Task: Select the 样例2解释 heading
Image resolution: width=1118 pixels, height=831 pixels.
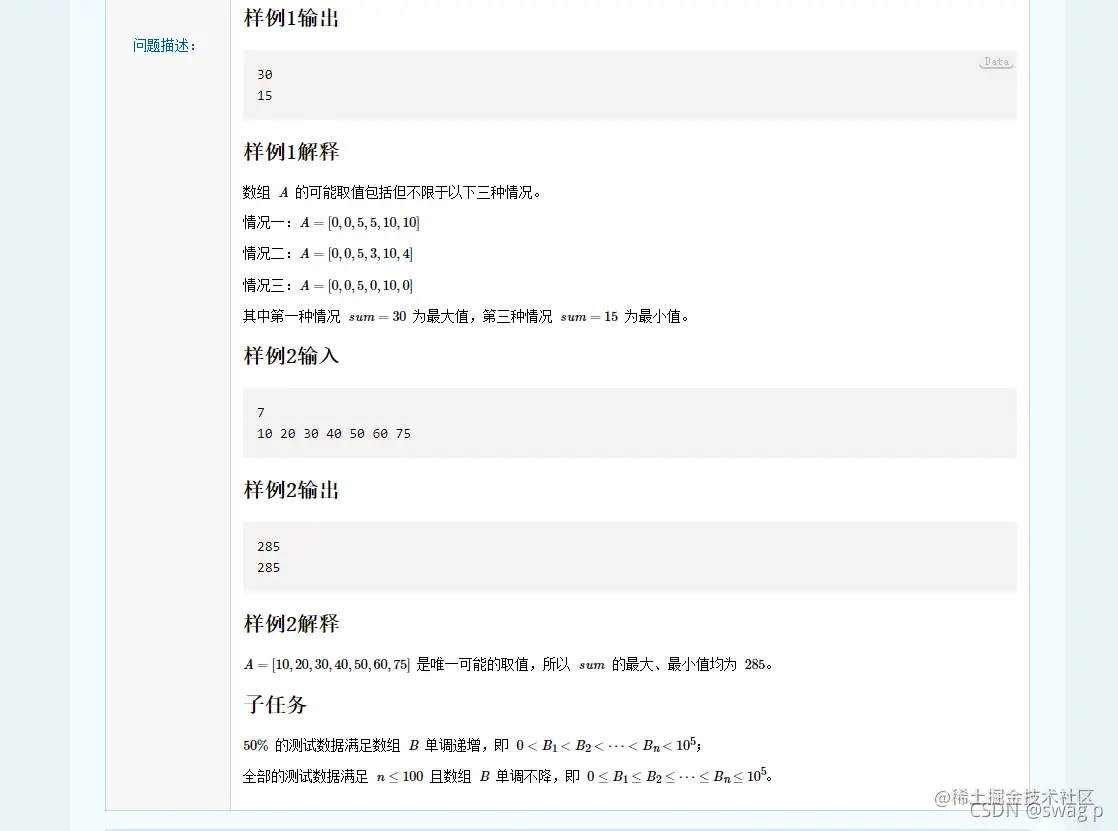Action: [x=291, y=623]
